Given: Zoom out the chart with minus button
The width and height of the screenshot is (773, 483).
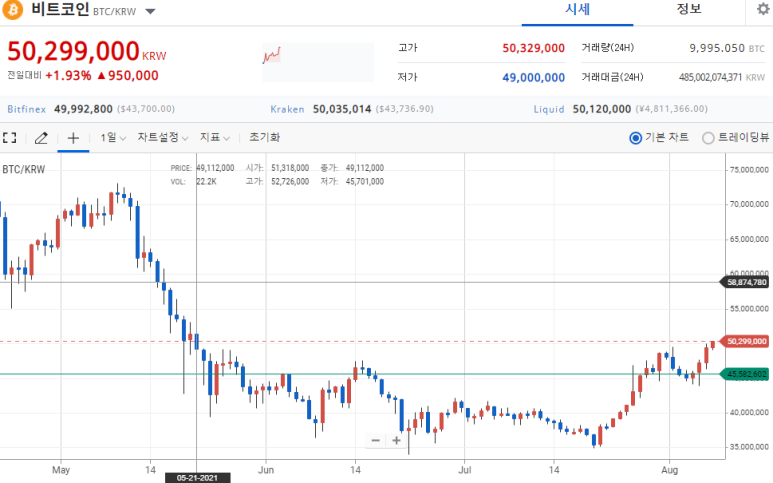Looking at the screenshot, I should (376, 440).
